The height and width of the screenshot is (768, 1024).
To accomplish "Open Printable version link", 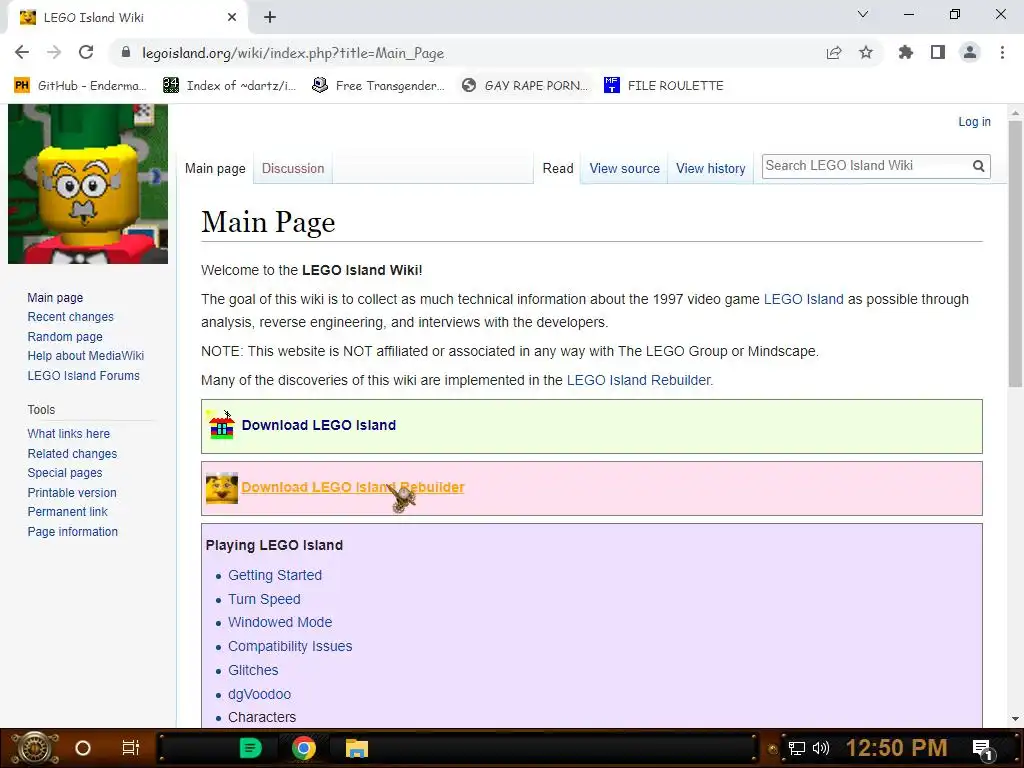I will click(72, 492).
